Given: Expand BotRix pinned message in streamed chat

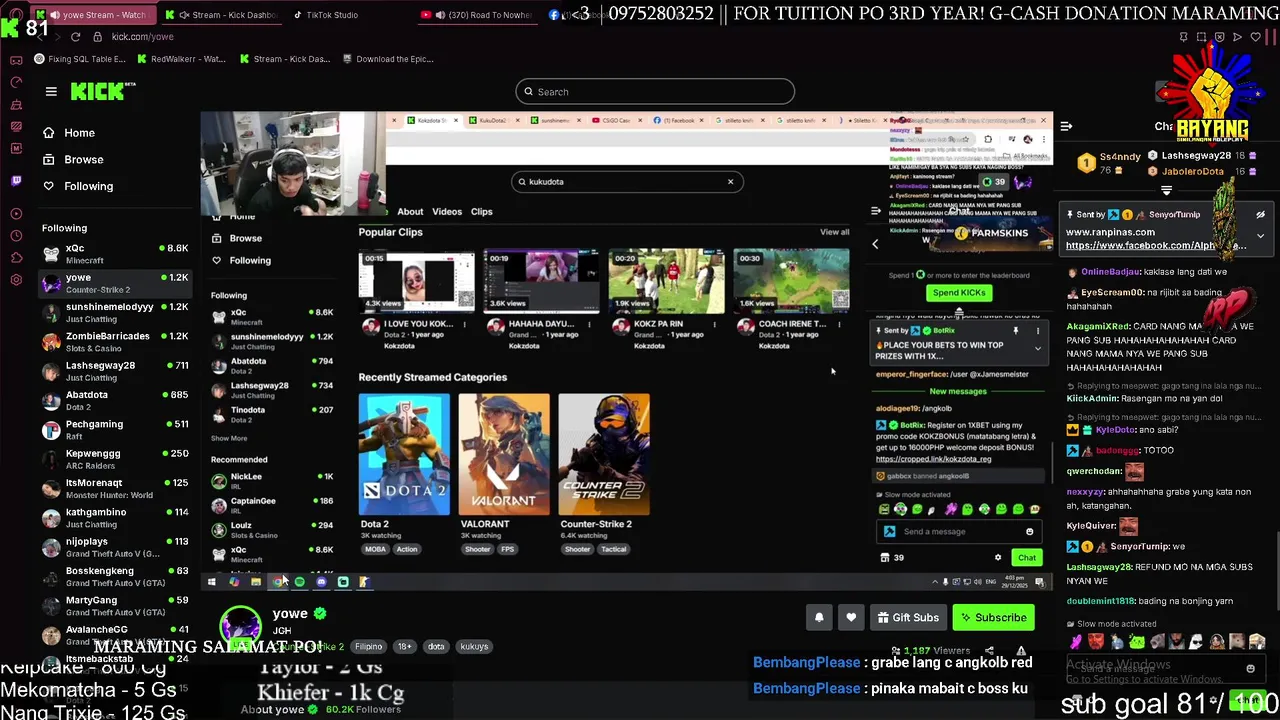Looking at the screenshot, I should (x=1037, y=348).
